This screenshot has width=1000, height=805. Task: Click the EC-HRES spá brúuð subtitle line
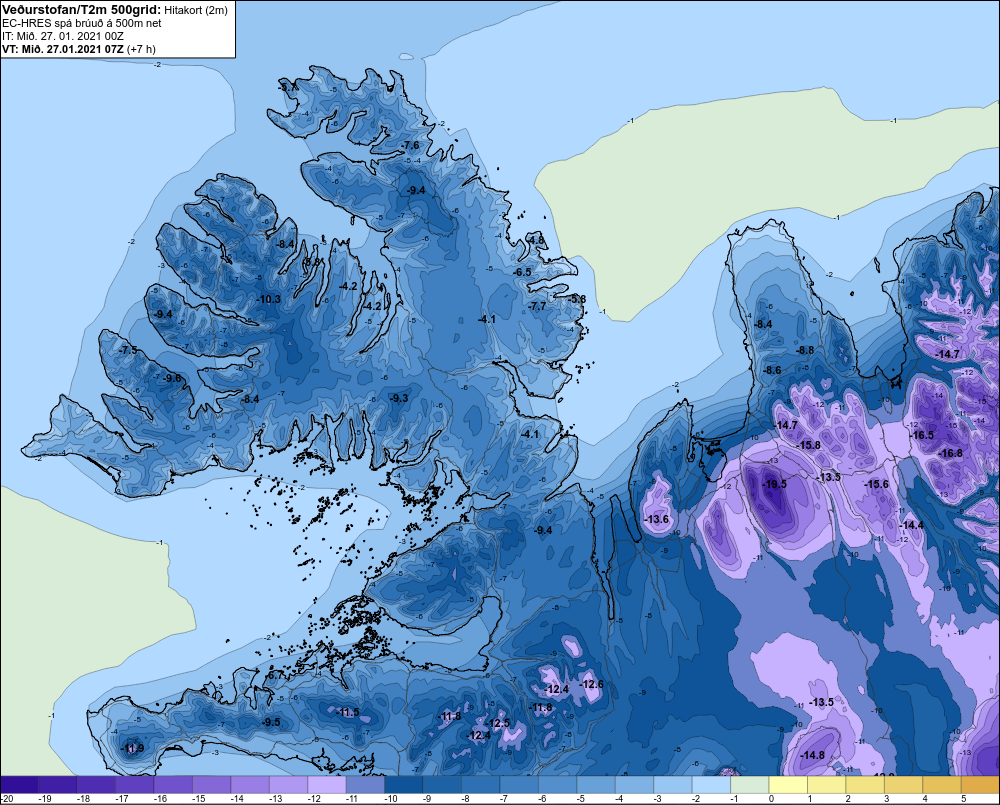point(82,23)
